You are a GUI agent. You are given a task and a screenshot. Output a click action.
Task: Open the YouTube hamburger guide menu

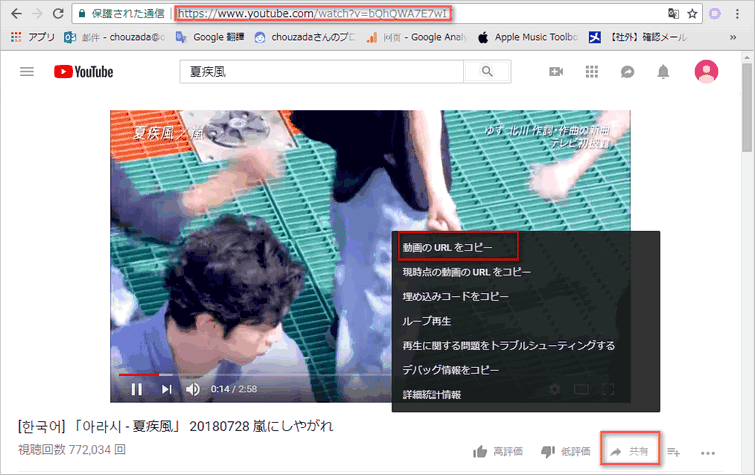pyautogui.click(x=27, y=72)
